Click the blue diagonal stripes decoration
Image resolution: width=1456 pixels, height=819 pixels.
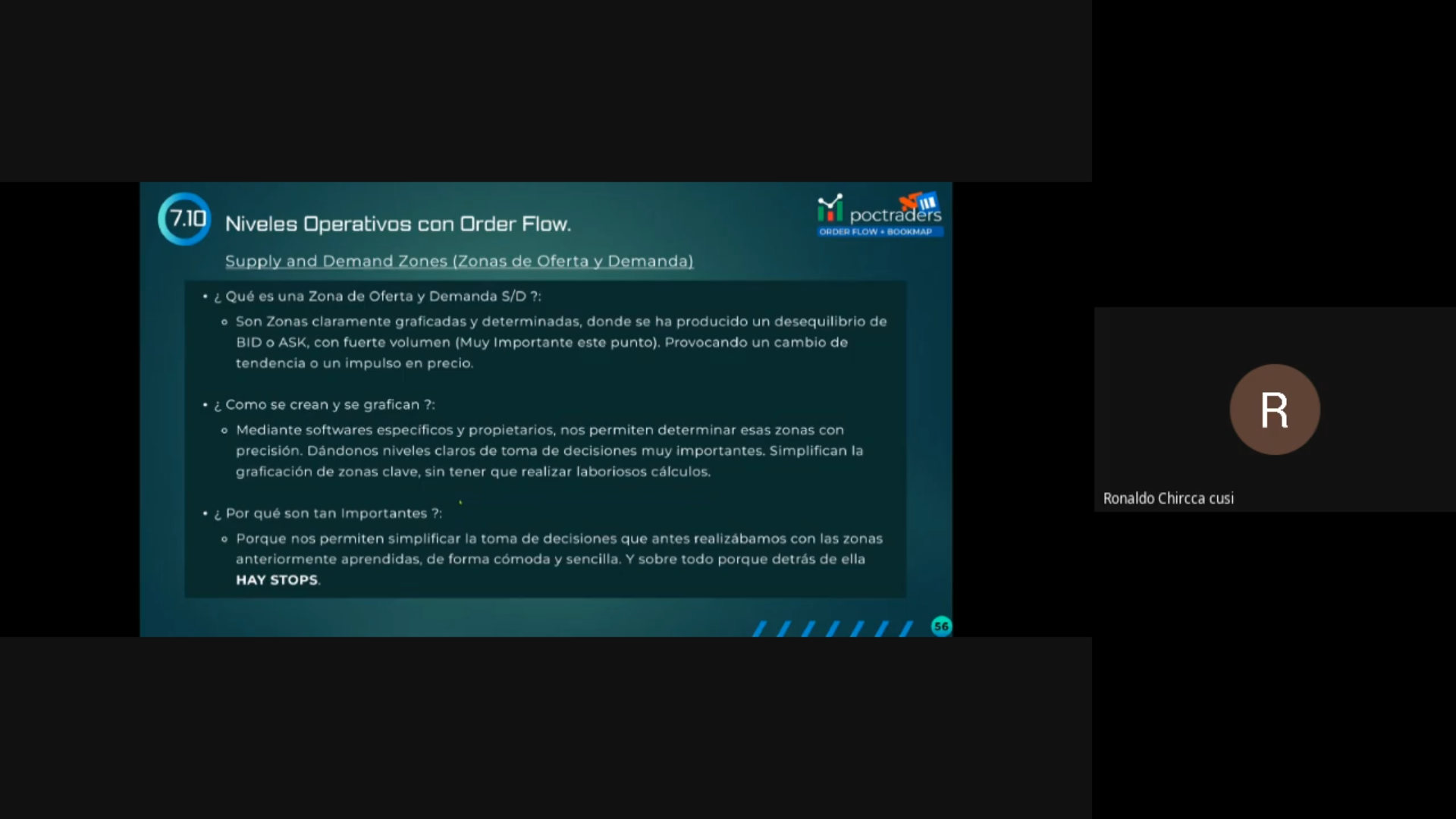pos(833,629)
